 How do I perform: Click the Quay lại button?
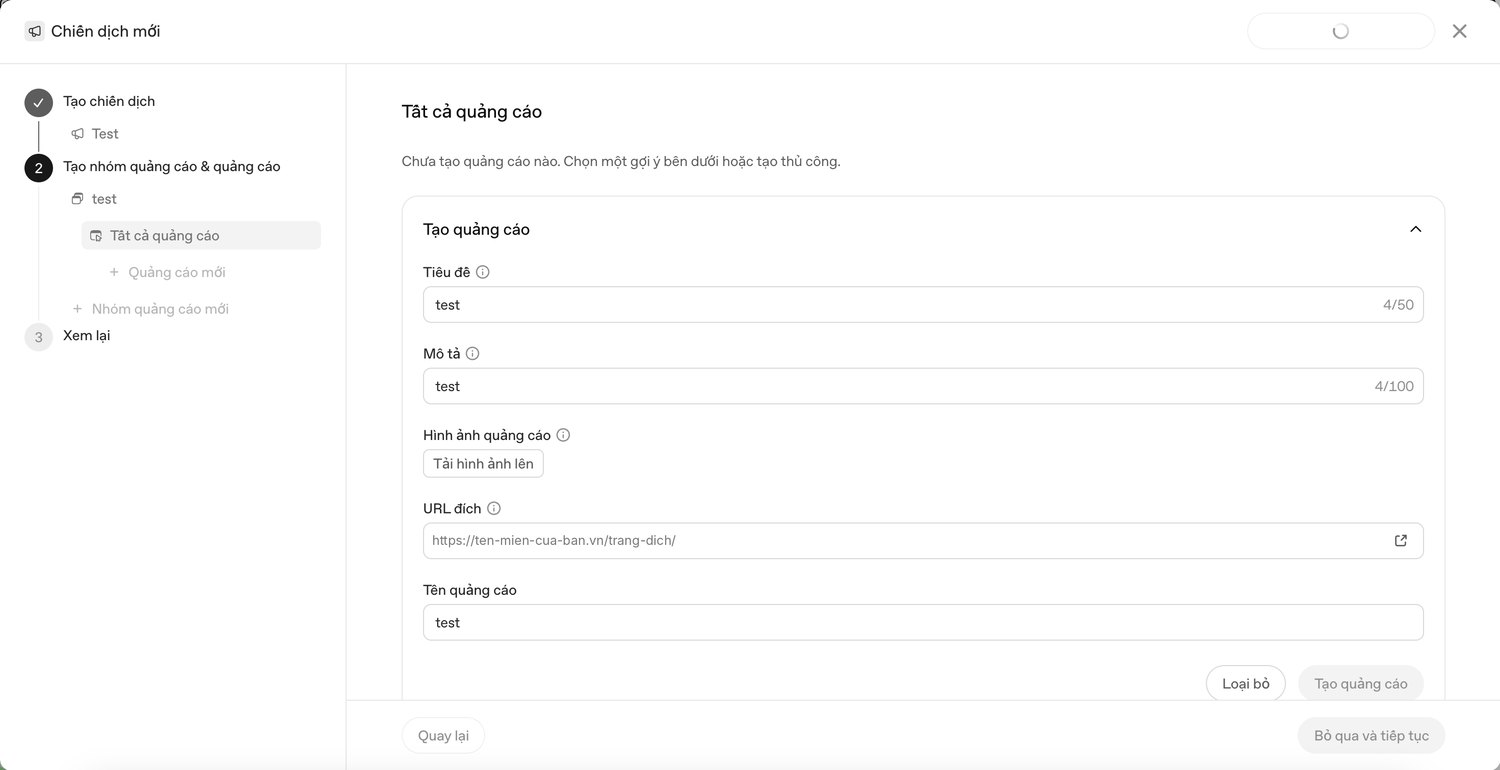pos(443,736)
